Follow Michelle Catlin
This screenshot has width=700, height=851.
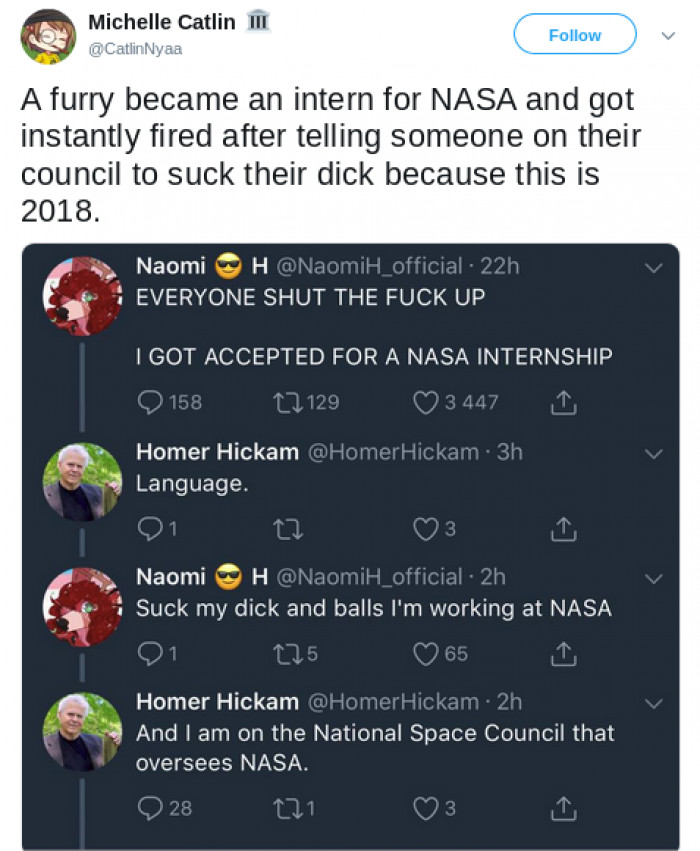point(574,35)
